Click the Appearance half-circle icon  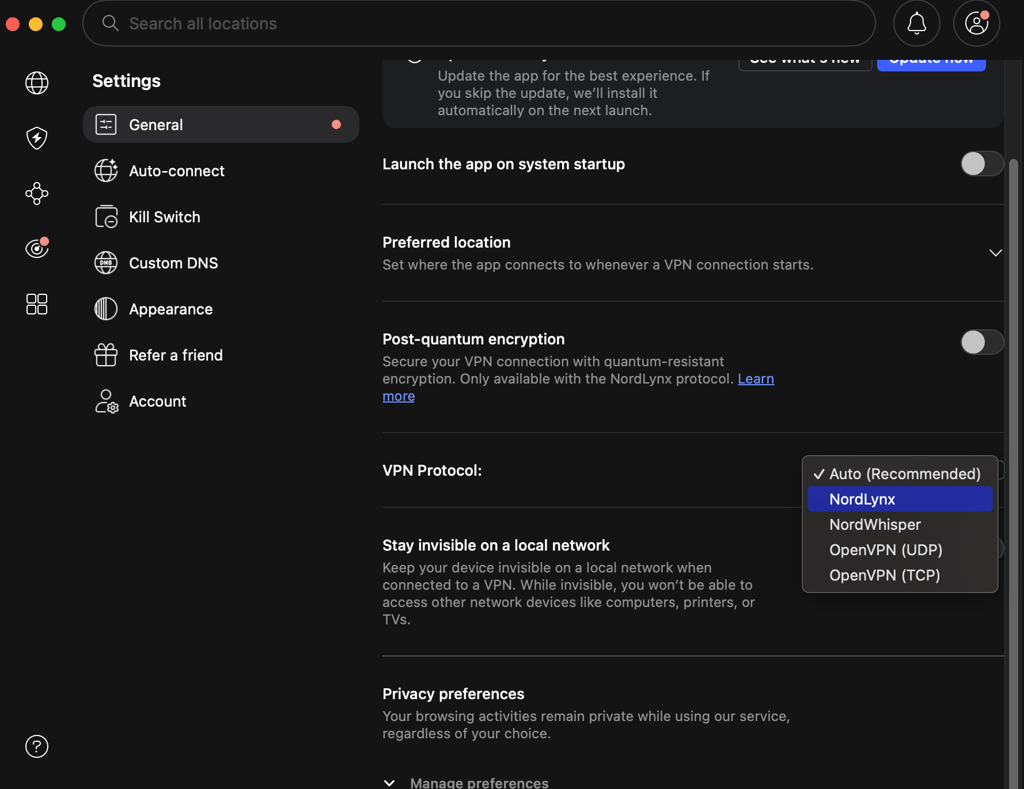point(106,309)
